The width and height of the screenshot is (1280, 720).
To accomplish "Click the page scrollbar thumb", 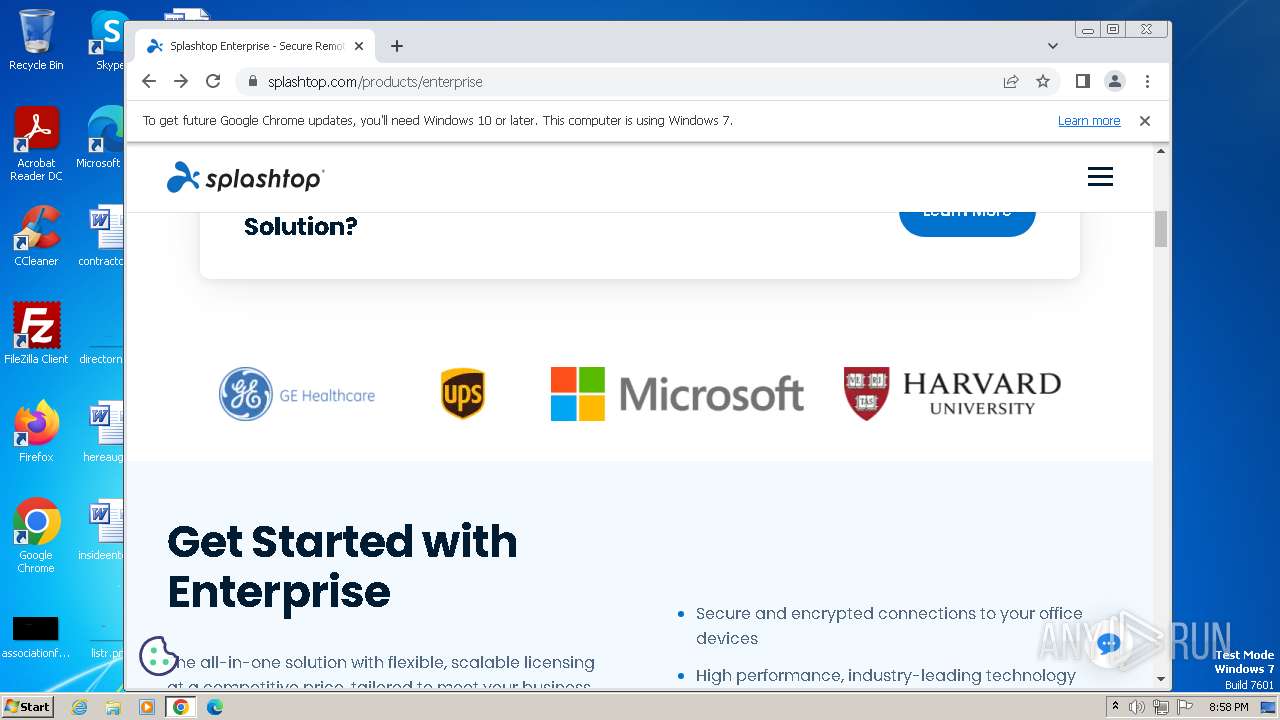I will 1161,228.
